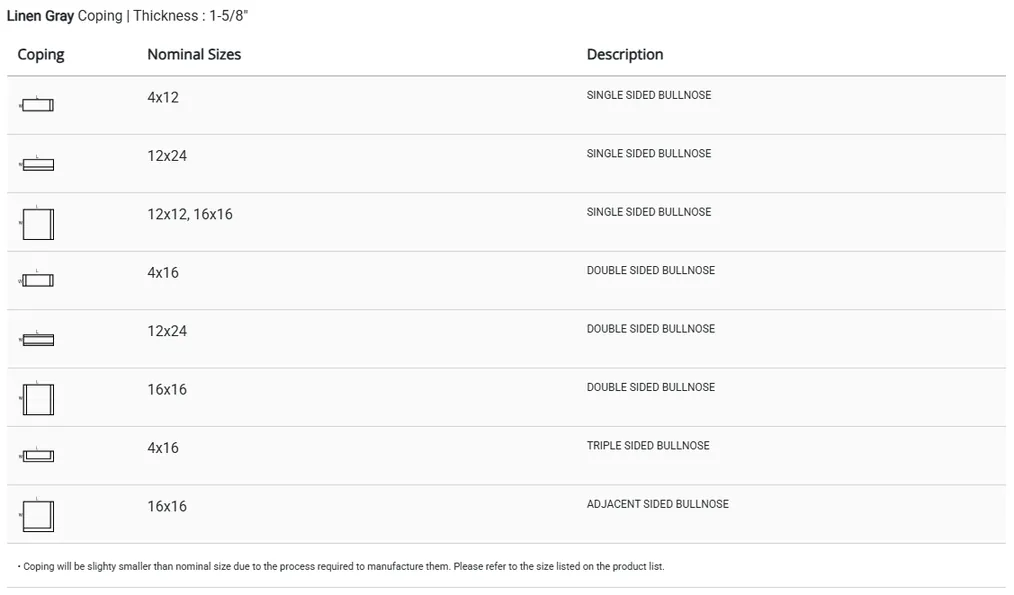Click the Linen Gray Coping thickness heading

127,16
